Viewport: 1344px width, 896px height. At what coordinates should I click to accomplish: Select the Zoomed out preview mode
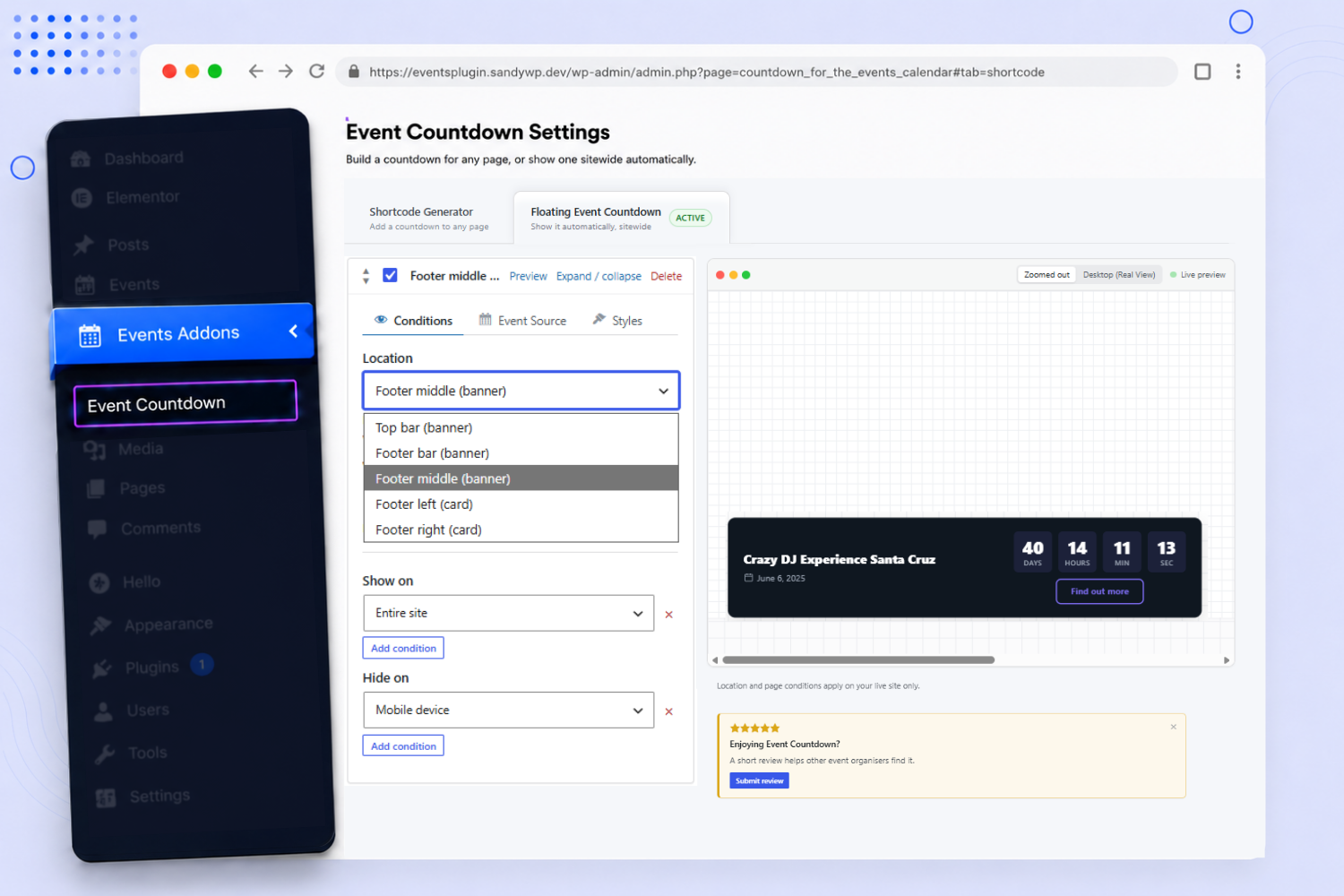(x=1047, y=275)
